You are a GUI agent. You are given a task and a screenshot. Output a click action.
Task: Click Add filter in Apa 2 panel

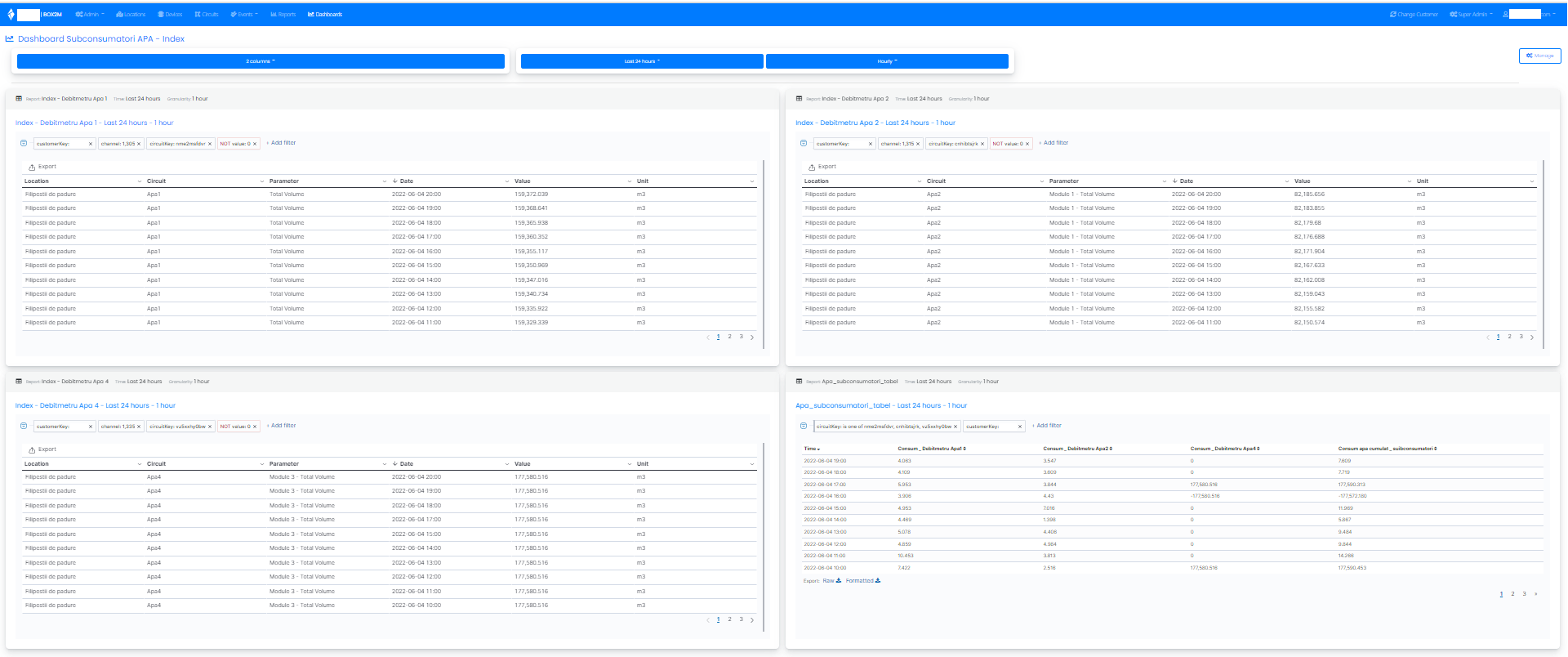[x=1054, y=143]
